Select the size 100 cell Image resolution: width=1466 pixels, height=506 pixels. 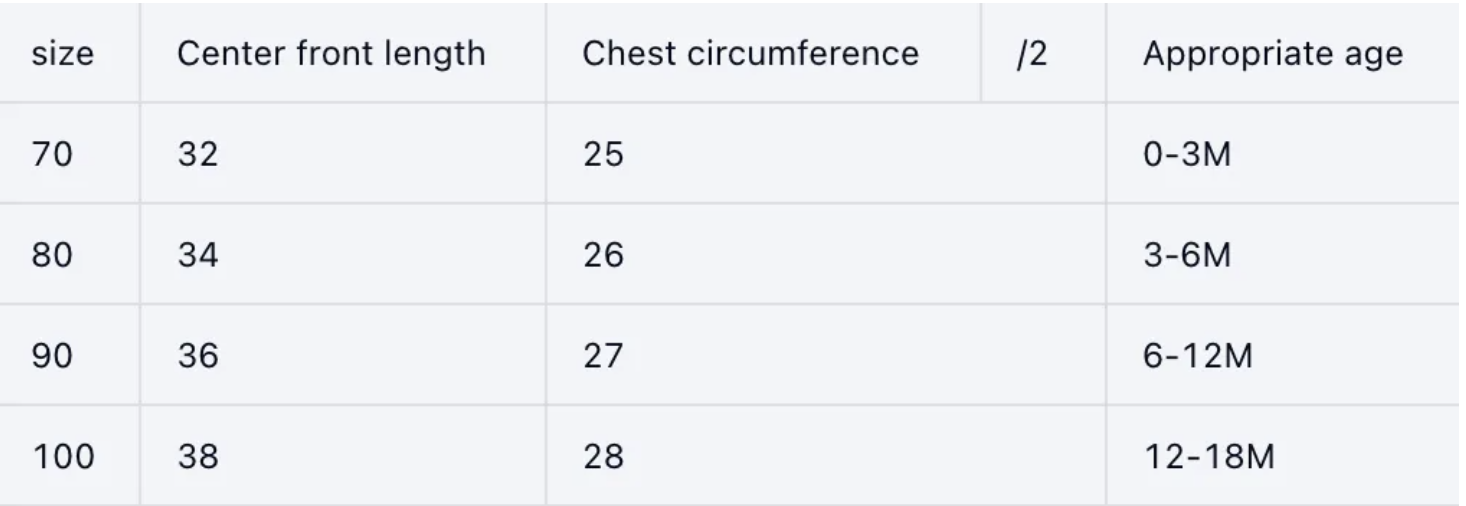pyautogui.click(x=64, y=458)
